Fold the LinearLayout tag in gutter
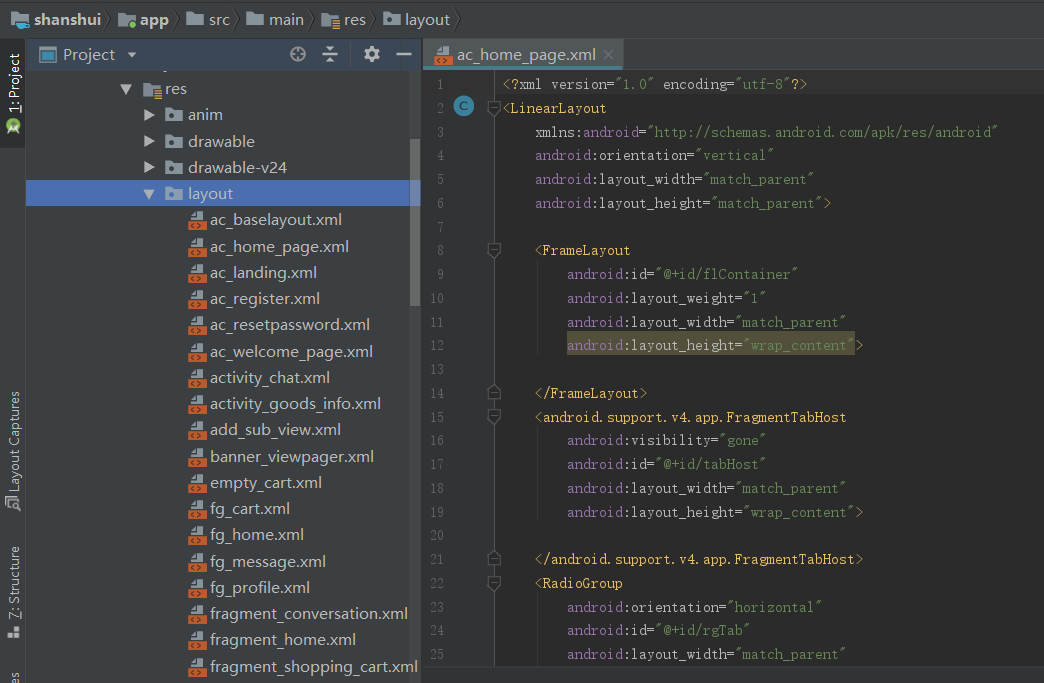 coord(493,108)
